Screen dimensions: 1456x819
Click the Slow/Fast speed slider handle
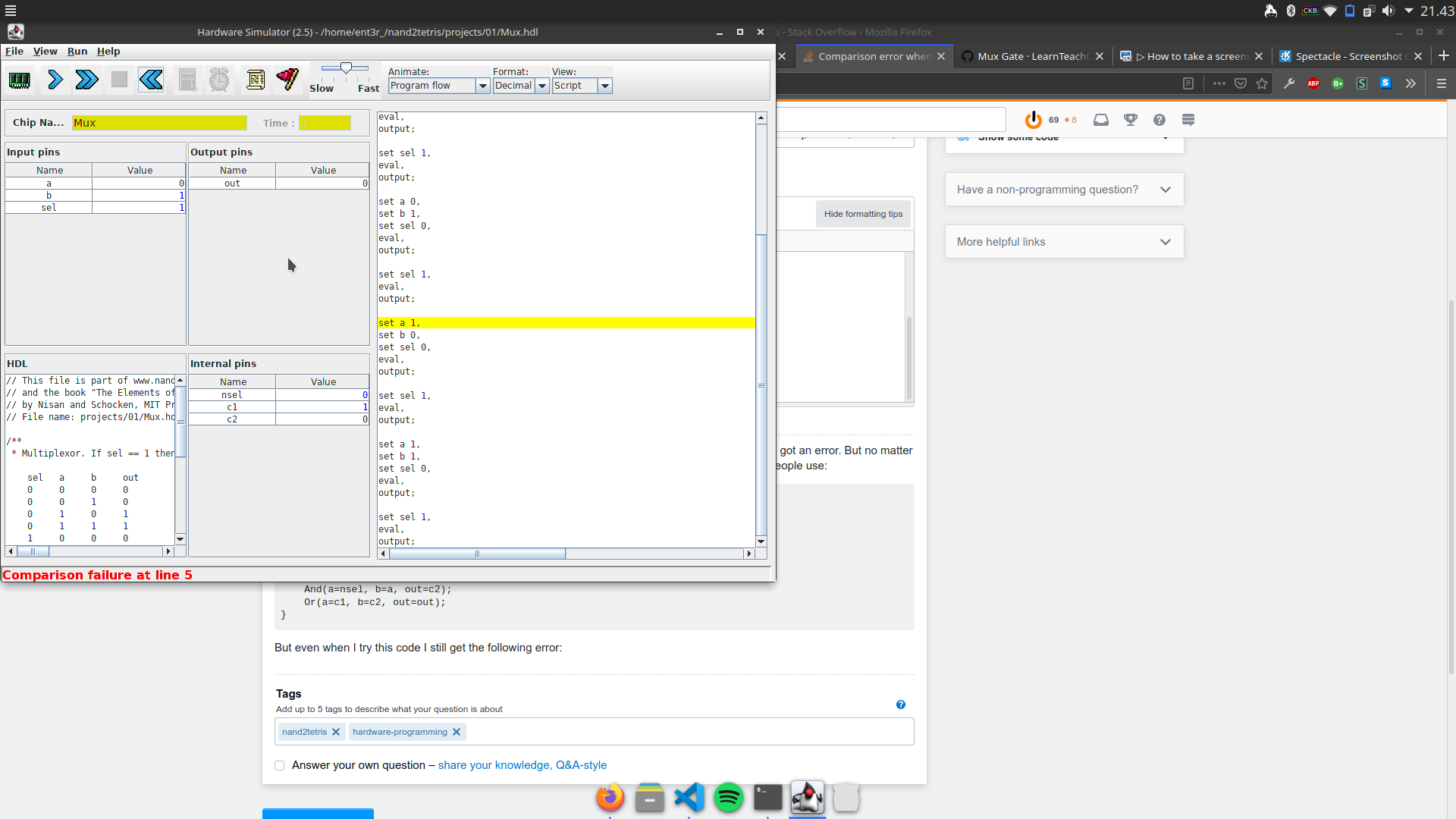point(346,68)
